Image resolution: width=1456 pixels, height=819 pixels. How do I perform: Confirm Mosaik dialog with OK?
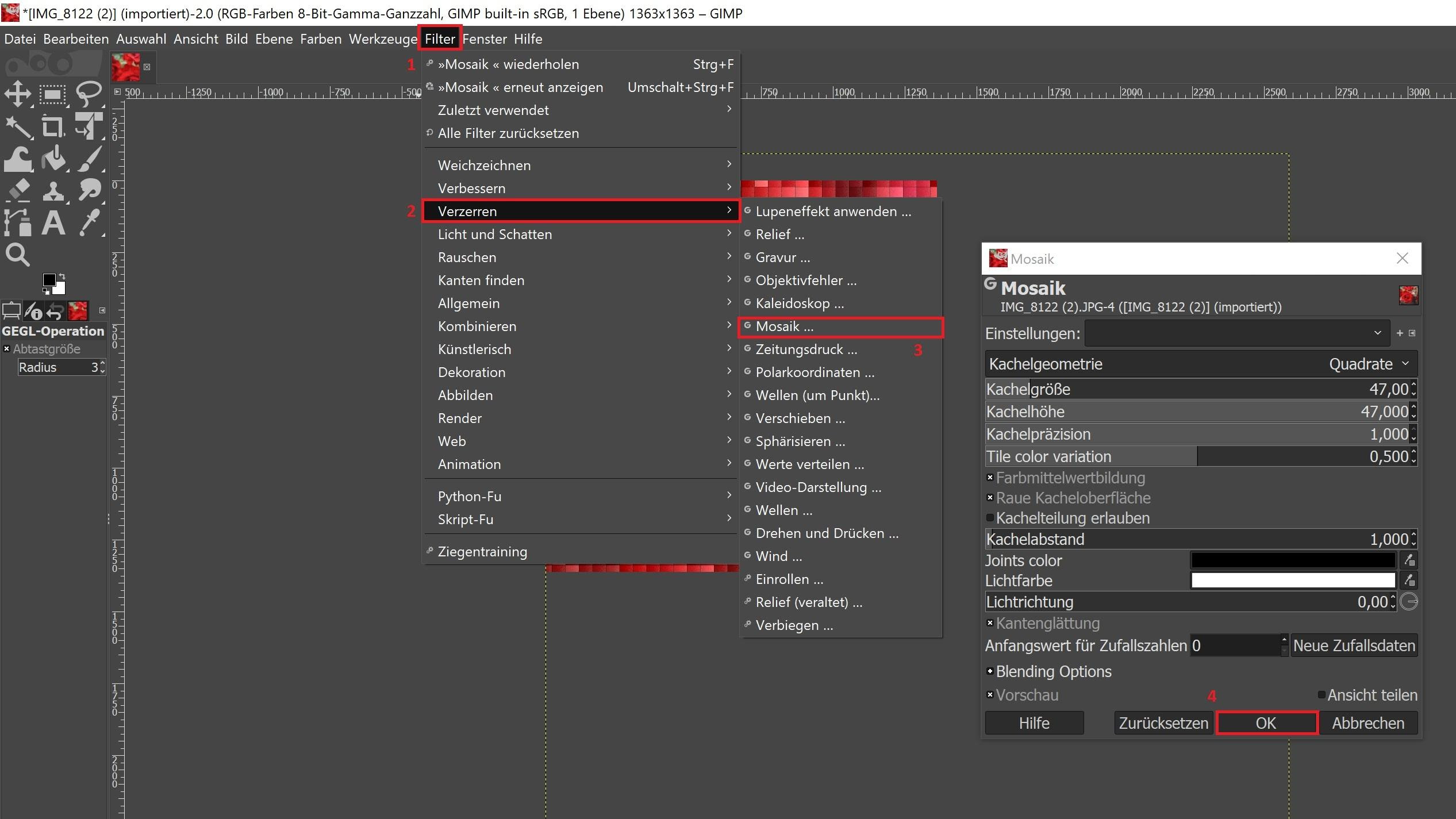point(1267,723)
